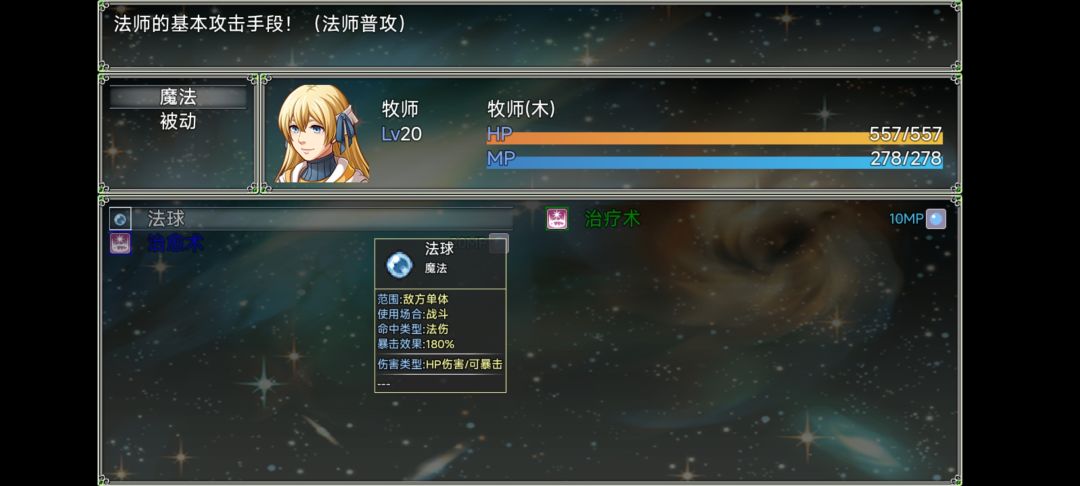Click the help text describing 法师普攻
Viewport: 1080px width, 486px height.
tap(260, 23)
